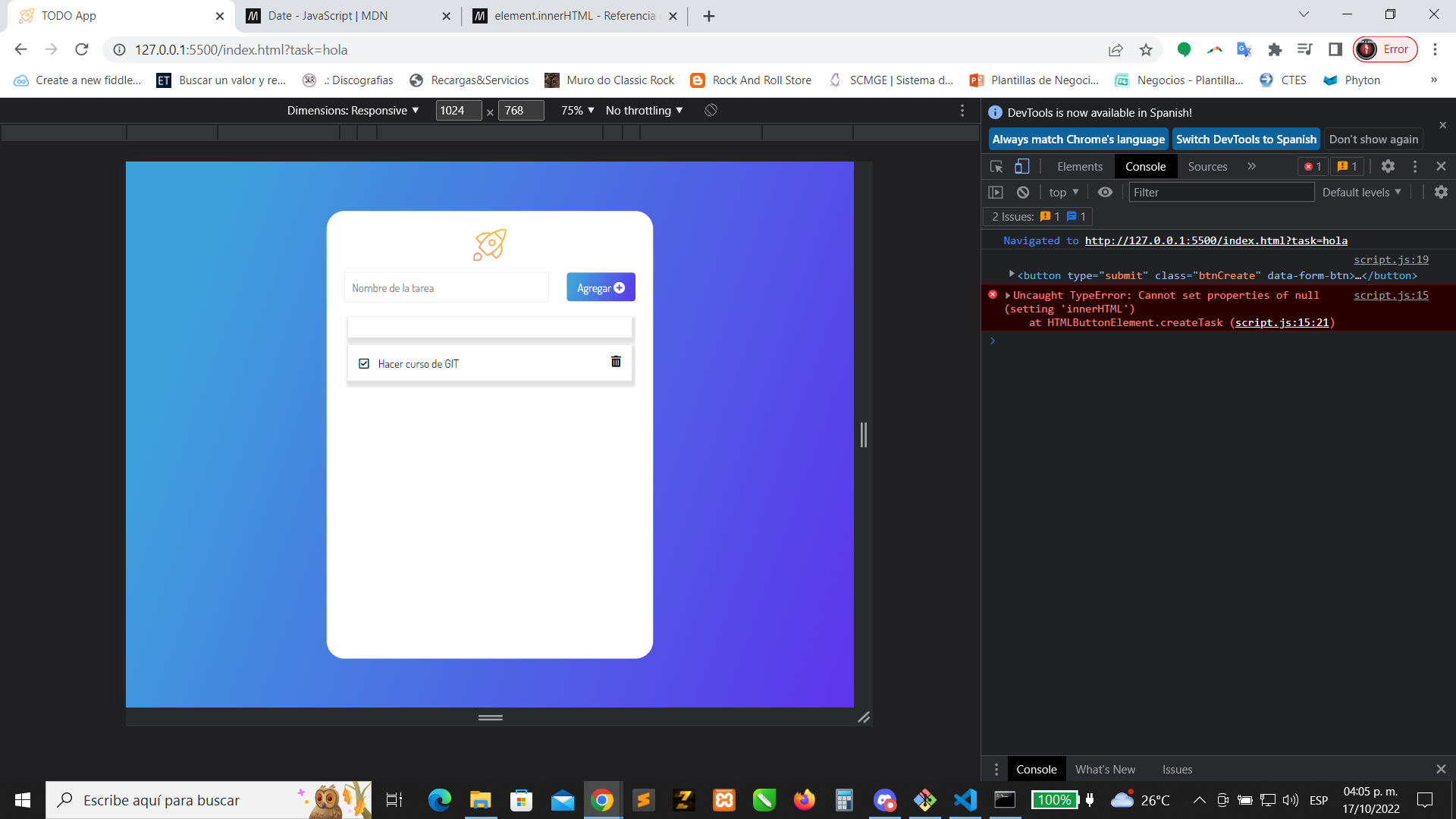Click the live expression eye icon

pos(1105,193)
